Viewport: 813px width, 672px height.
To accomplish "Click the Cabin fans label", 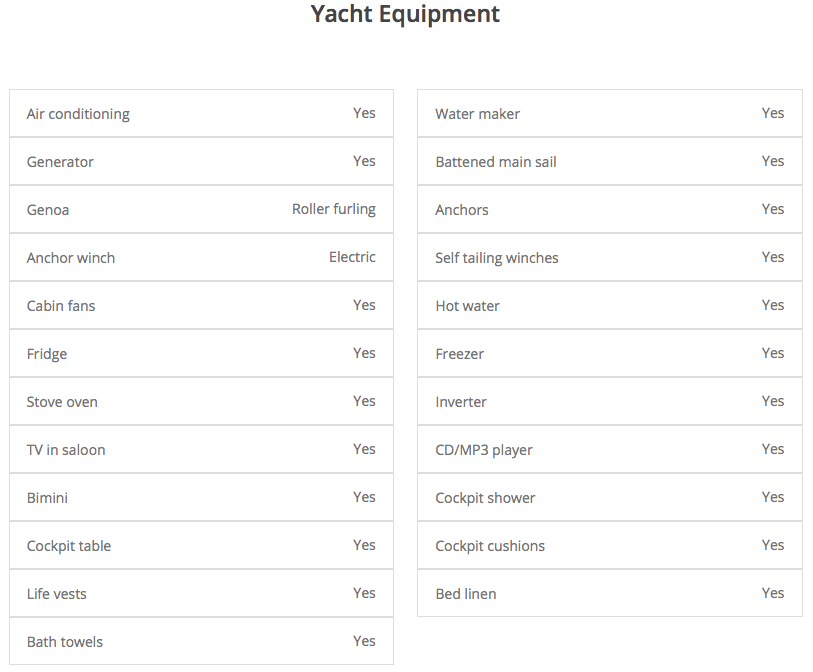I will point(61,306).
